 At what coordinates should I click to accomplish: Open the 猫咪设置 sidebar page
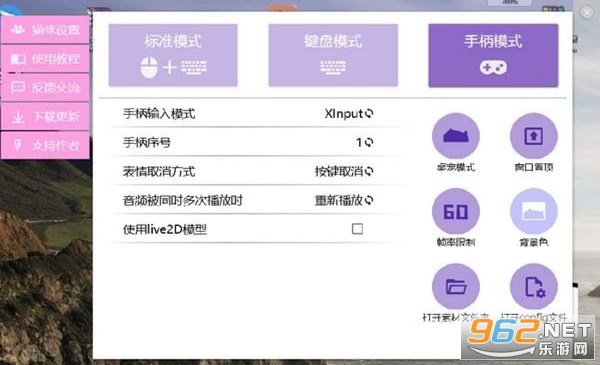tap(45, 29)
